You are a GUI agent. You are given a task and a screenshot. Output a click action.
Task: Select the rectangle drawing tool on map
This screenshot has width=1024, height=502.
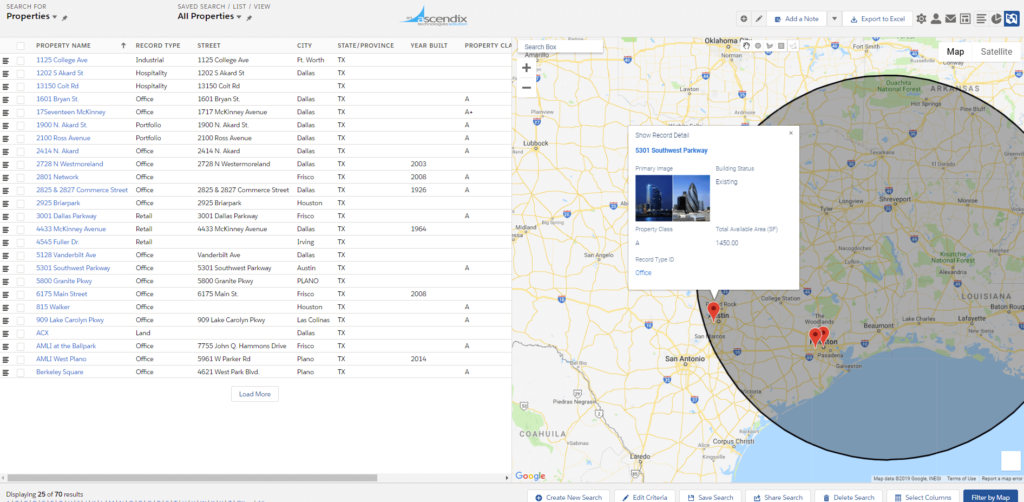click(x=781, y=46)
